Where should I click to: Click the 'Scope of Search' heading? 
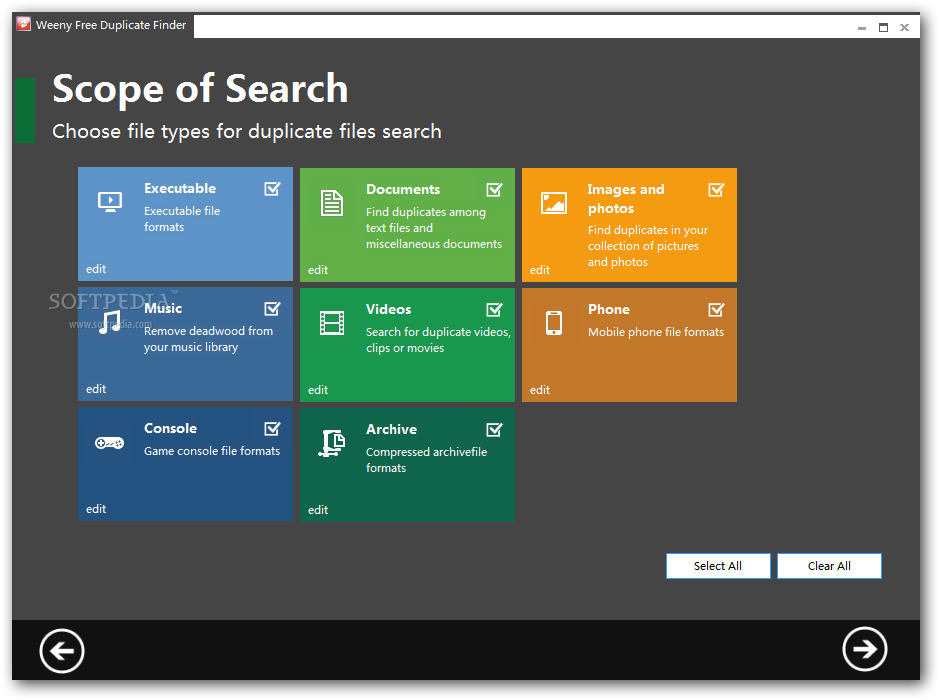point(200,89)
